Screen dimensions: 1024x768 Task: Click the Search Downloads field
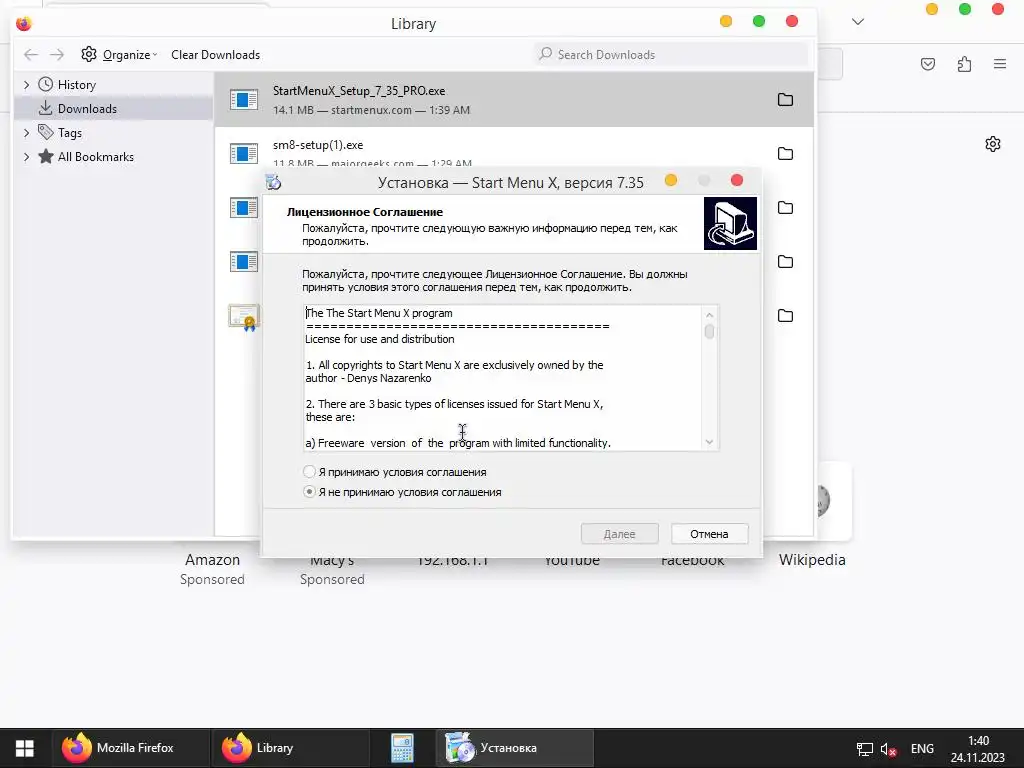pyautogui.click(x=671, y=55)
